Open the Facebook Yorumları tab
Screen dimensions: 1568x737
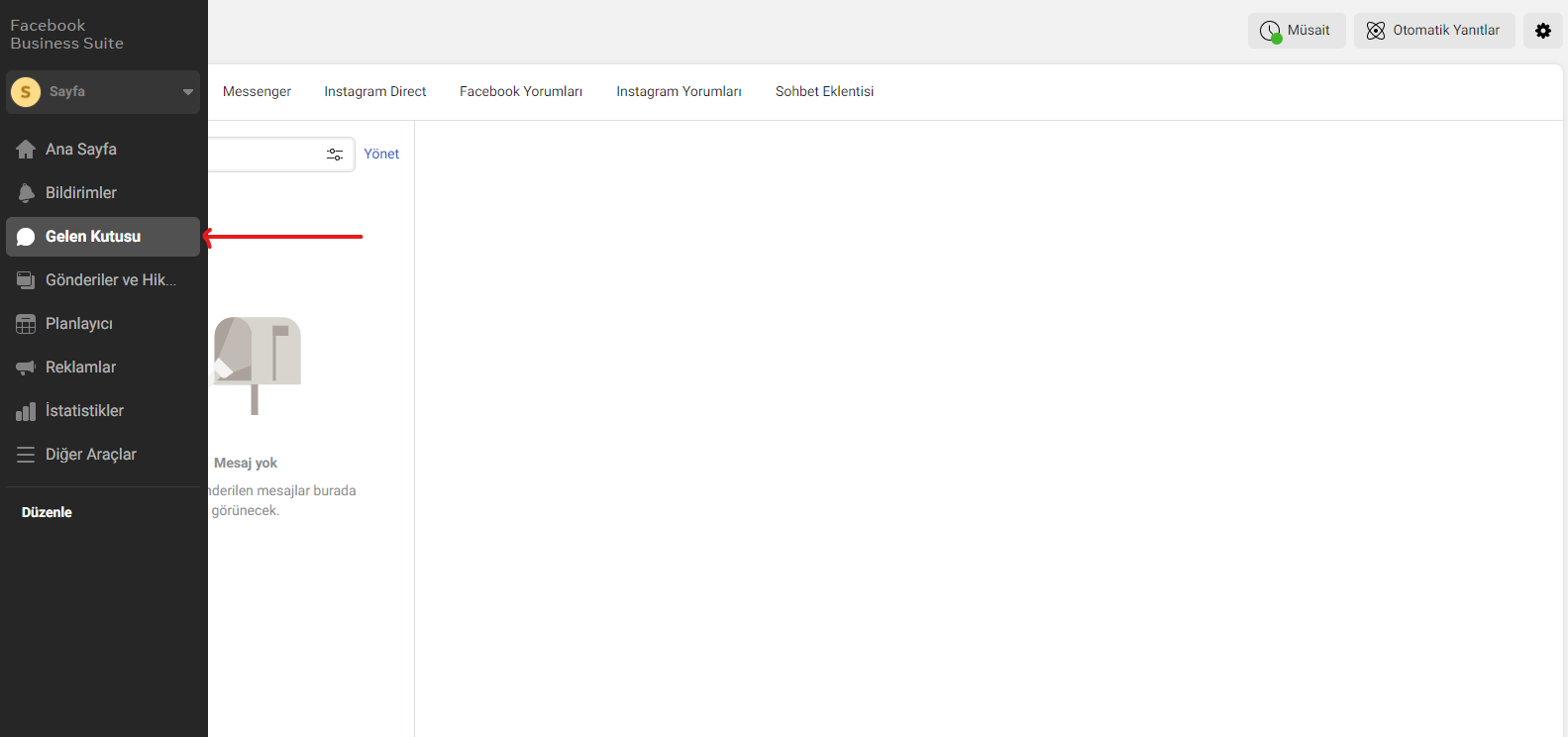point(521,91)
